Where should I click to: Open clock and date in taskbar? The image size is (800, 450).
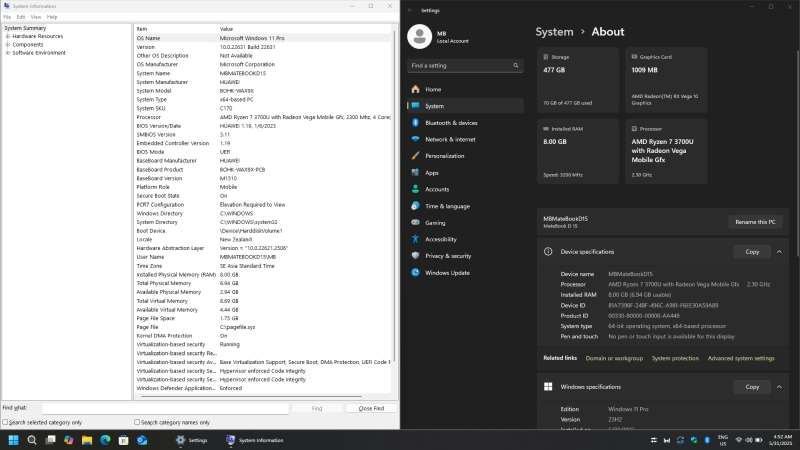coord(782,440)
